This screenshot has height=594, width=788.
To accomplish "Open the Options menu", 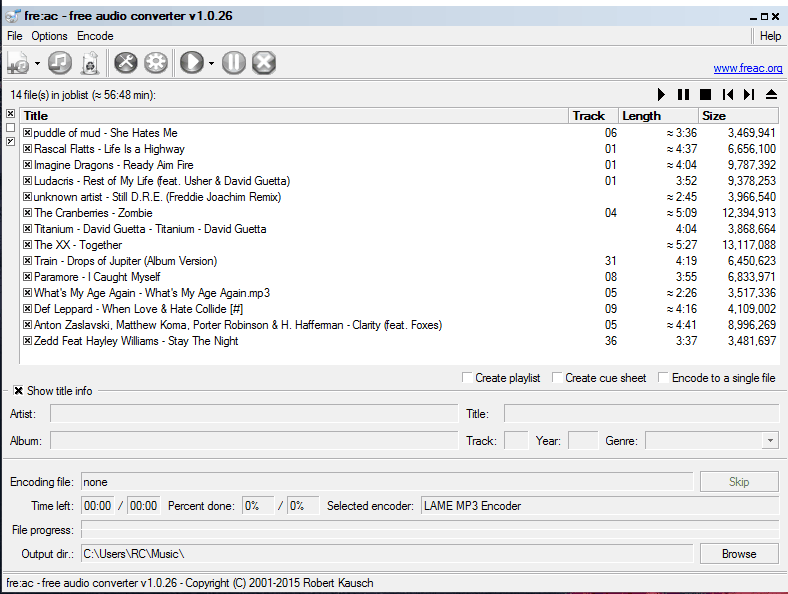I will [49, 36].
